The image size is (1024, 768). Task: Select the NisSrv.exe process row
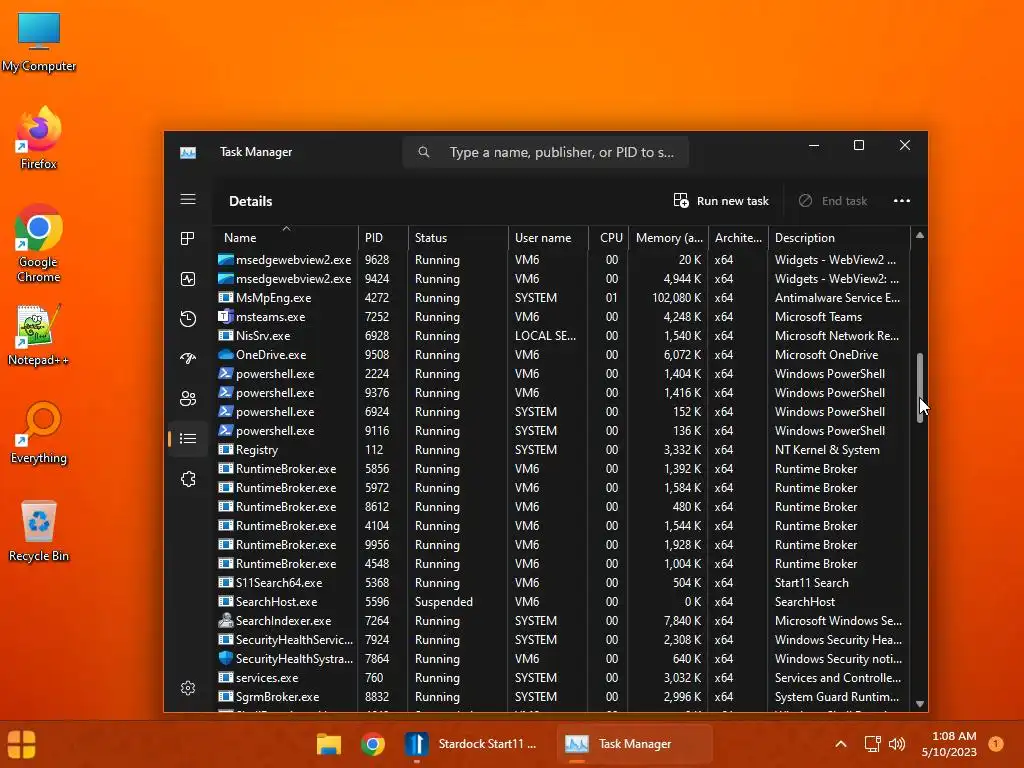coord(562,336)
